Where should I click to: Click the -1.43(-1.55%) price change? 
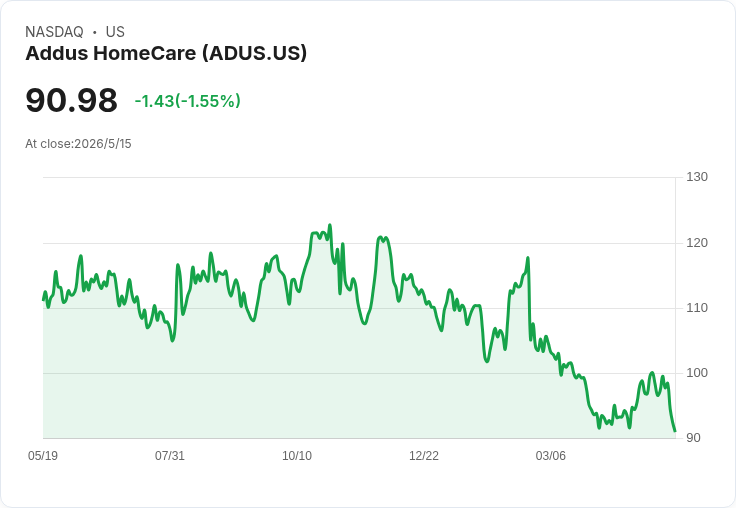(x=188, y=101)
